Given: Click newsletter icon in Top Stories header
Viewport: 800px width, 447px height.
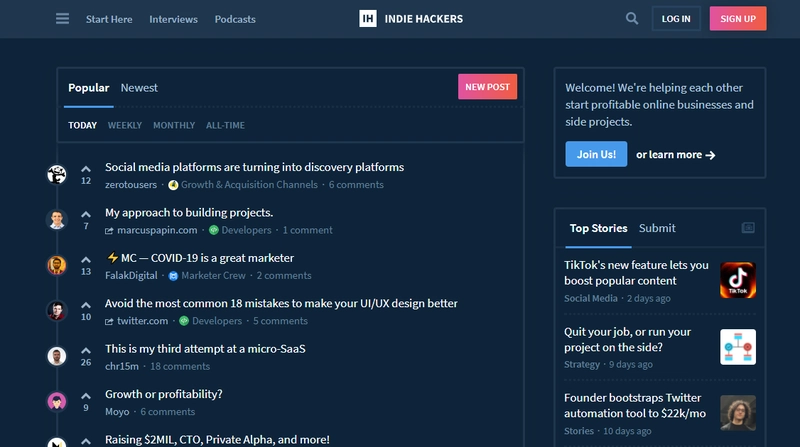Looking at the screenshot, I should [748, 228].
